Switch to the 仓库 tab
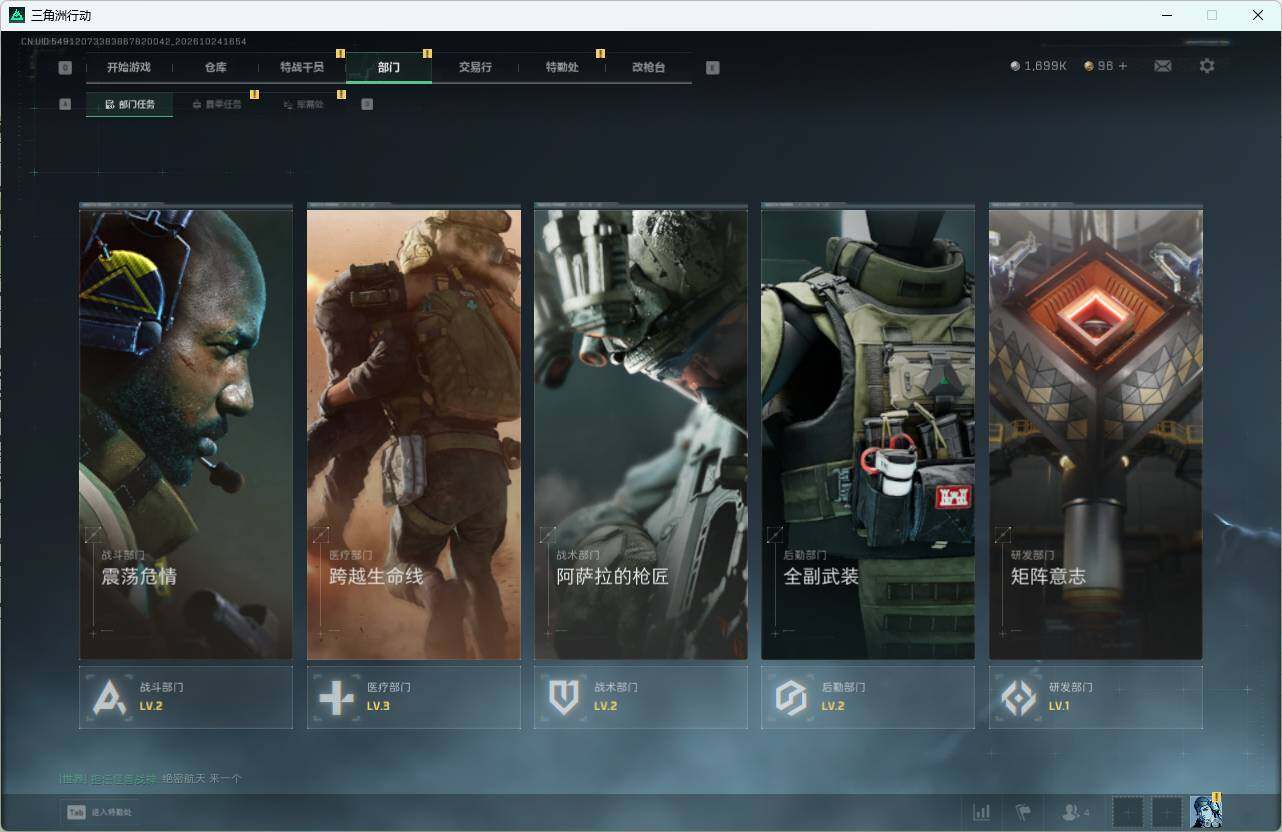 coord(215,67)
